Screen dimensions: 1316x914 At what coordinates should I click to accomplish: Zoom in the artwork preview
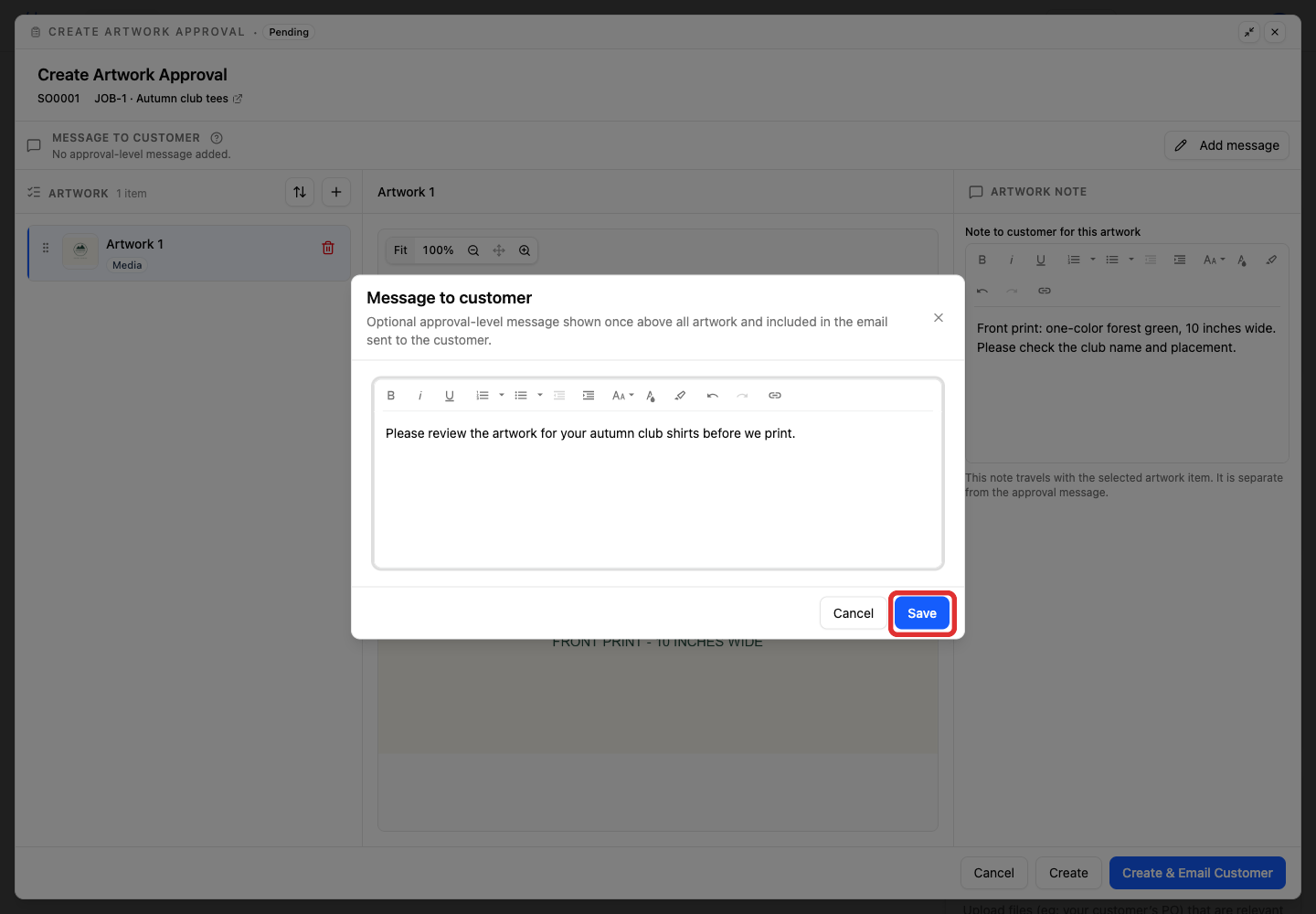pyautogui.click(x=525, y=250)
